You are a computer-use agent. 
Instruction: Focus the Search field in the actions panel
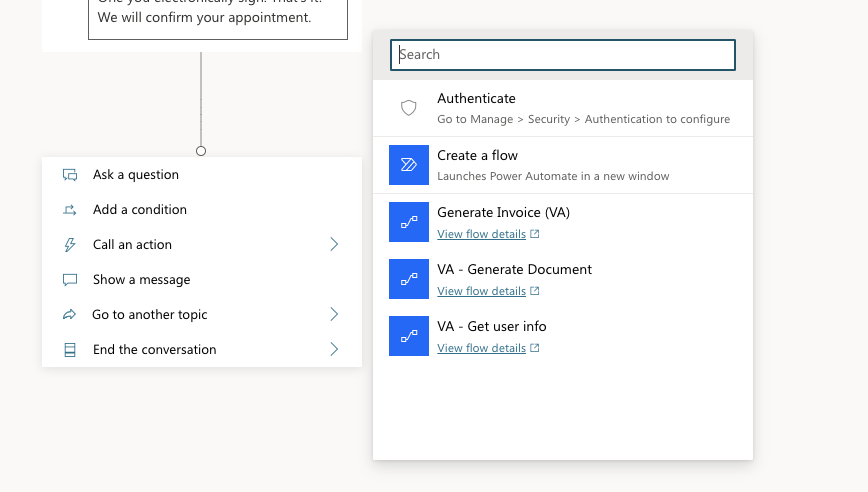click(563, 55)
